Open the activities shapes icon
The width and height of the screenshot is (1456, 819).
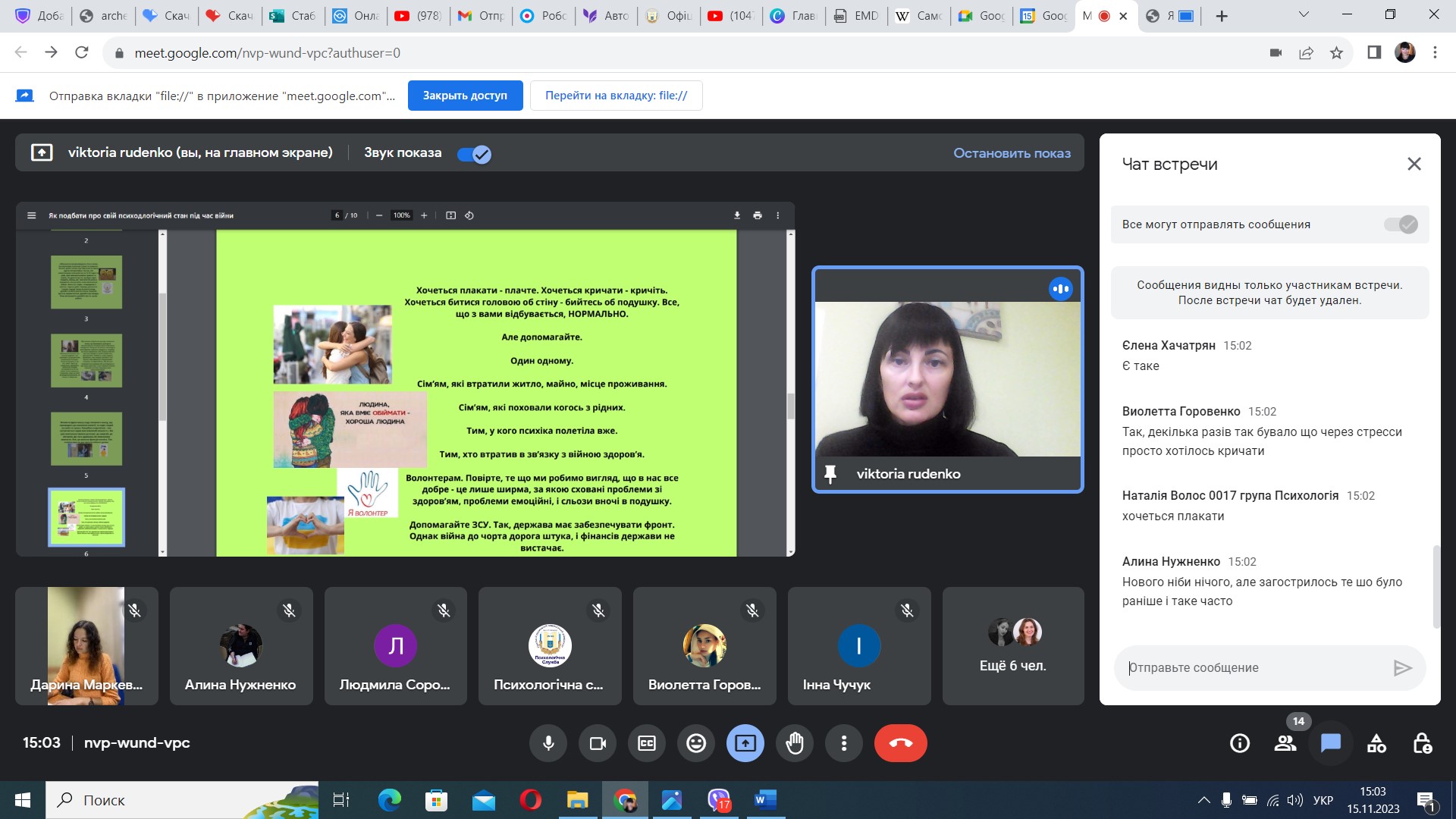click(1376, 743)
